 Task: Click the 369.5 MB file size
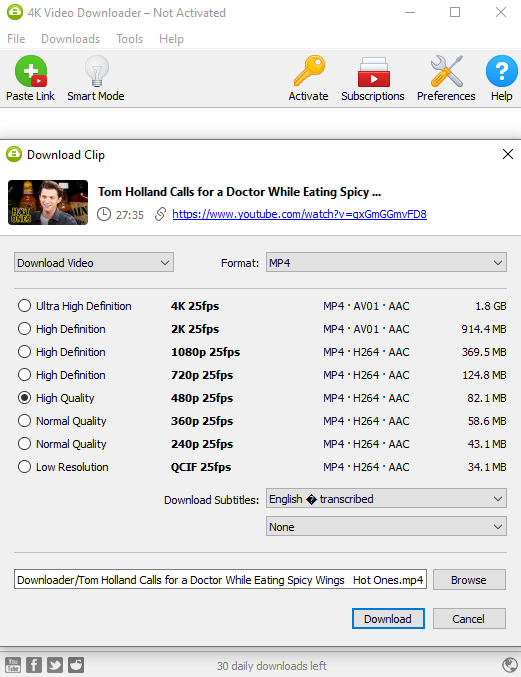[x=483, y=352]
